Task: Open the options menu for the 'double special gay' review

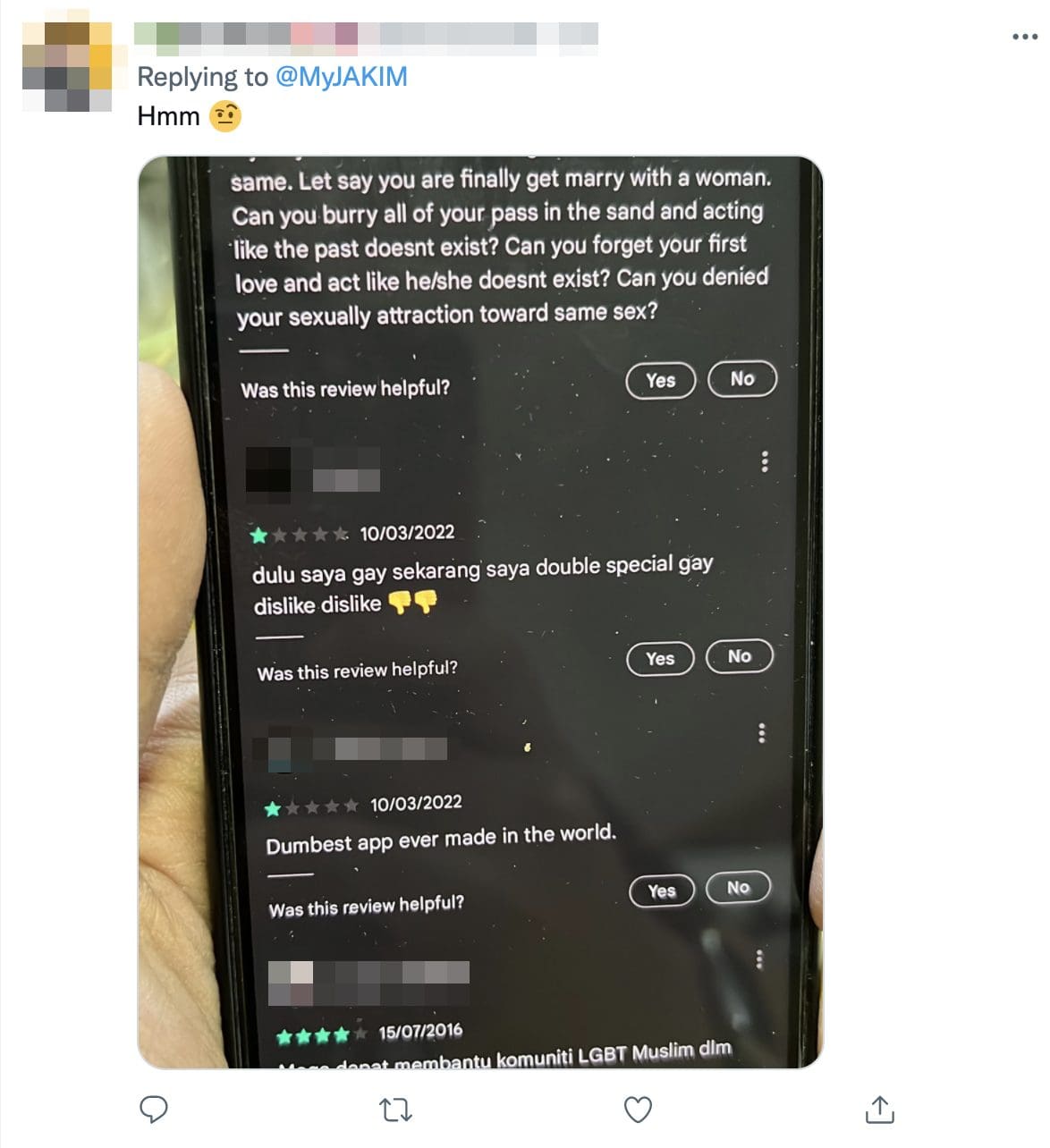Action: (x=764, y=461)
